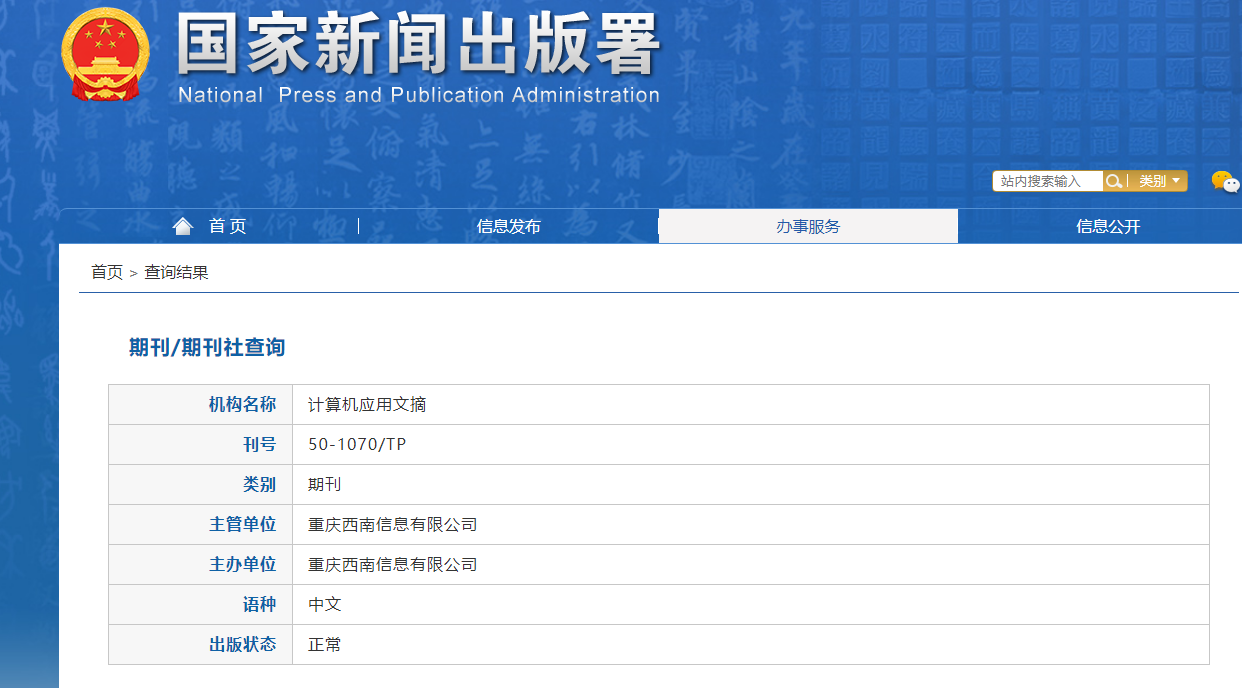Click the 主办单位 row's company name
The width and height of the screenshot is (1242, 688).
pyautogui.click(x=392, y=565)
